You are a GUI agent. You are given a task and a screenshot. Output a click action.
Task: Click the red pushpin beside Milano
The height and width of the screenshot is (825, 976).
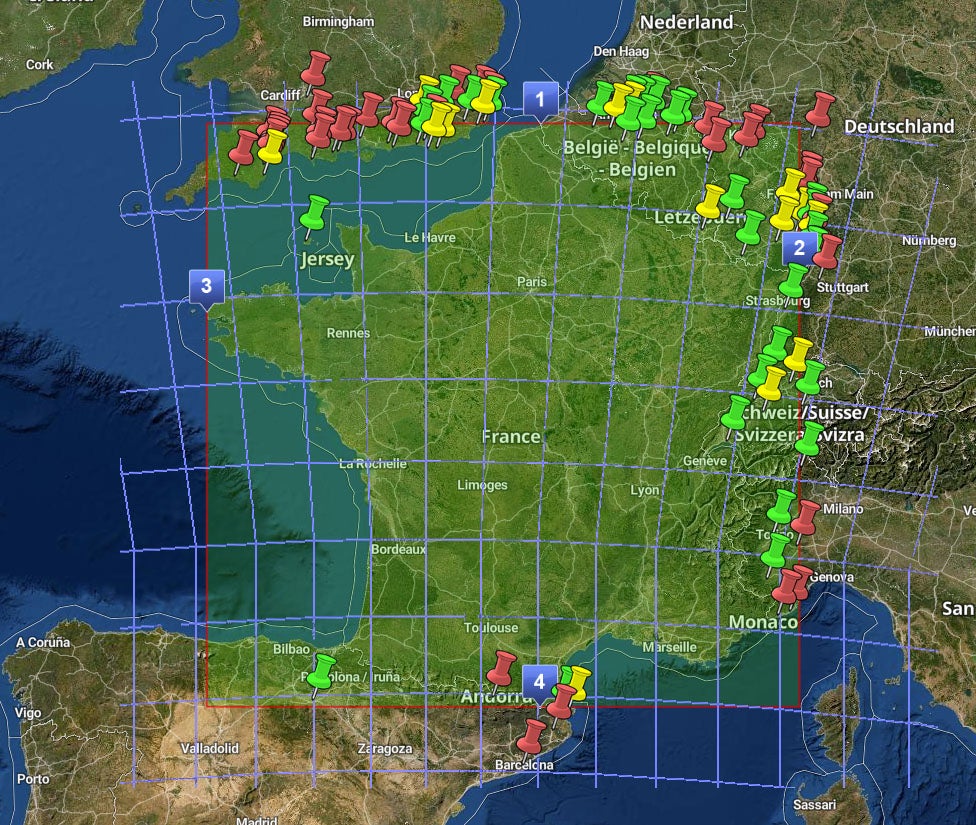(806, 515)
